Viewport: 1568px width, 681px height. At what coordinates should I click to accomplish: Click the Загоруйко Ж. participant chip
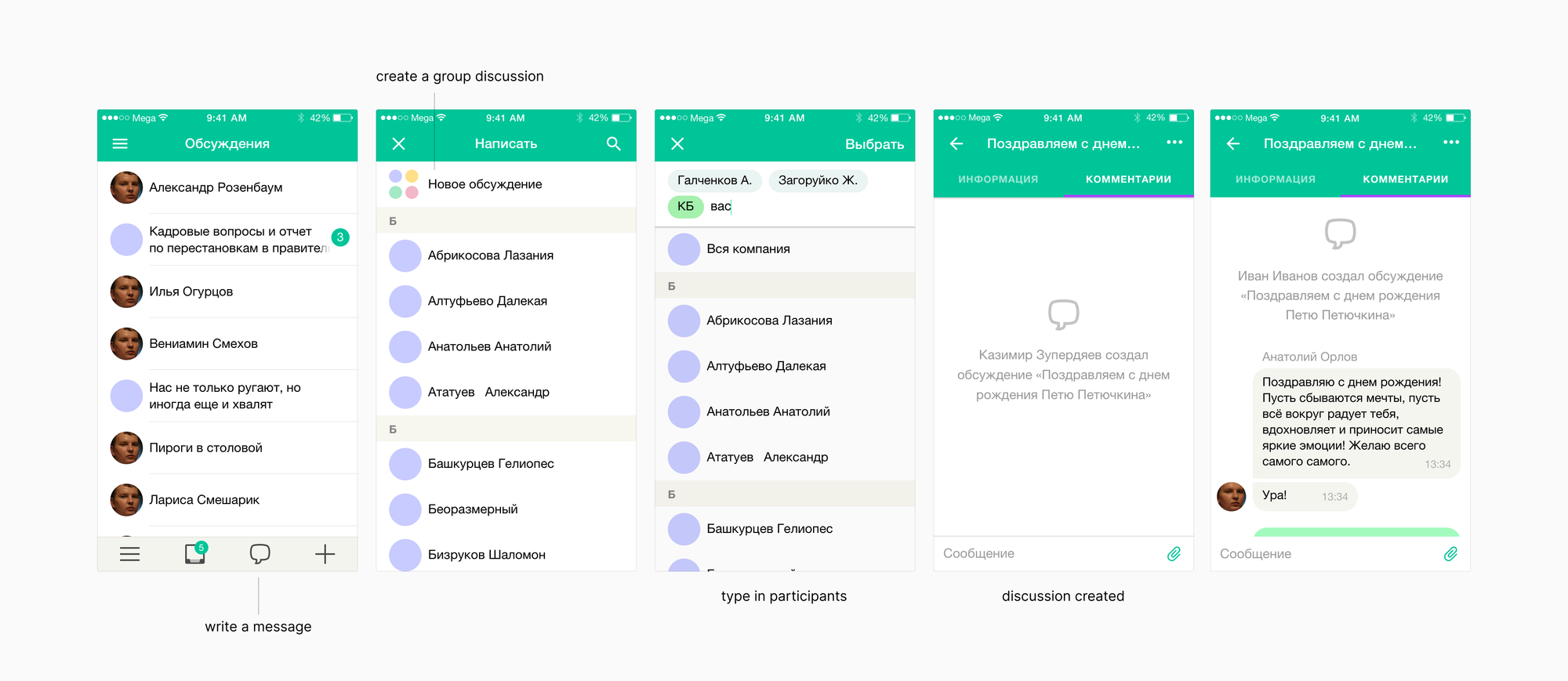[x=818, y=180]
